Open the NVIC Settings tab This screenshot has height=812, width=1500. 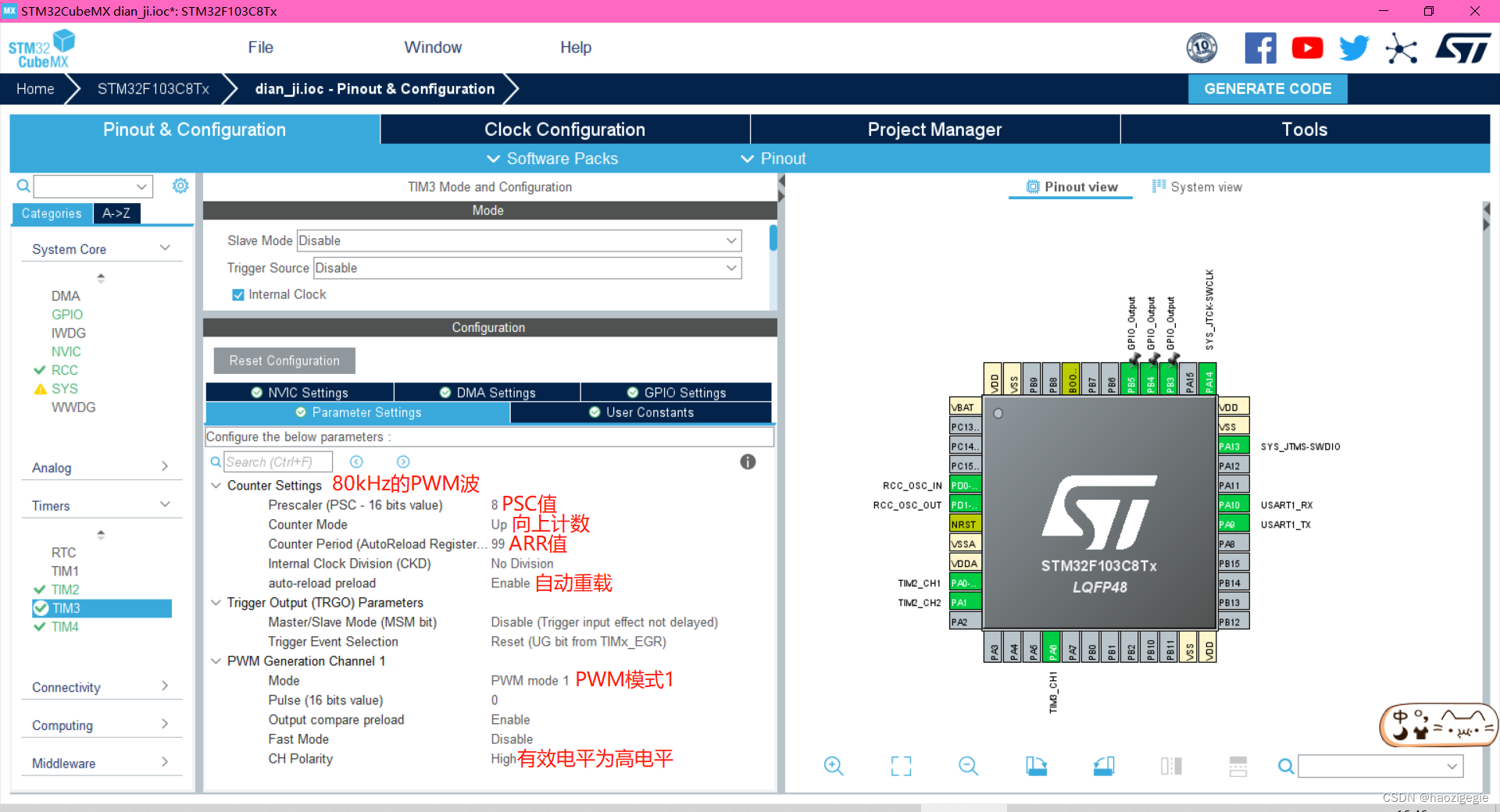(300, 393)
